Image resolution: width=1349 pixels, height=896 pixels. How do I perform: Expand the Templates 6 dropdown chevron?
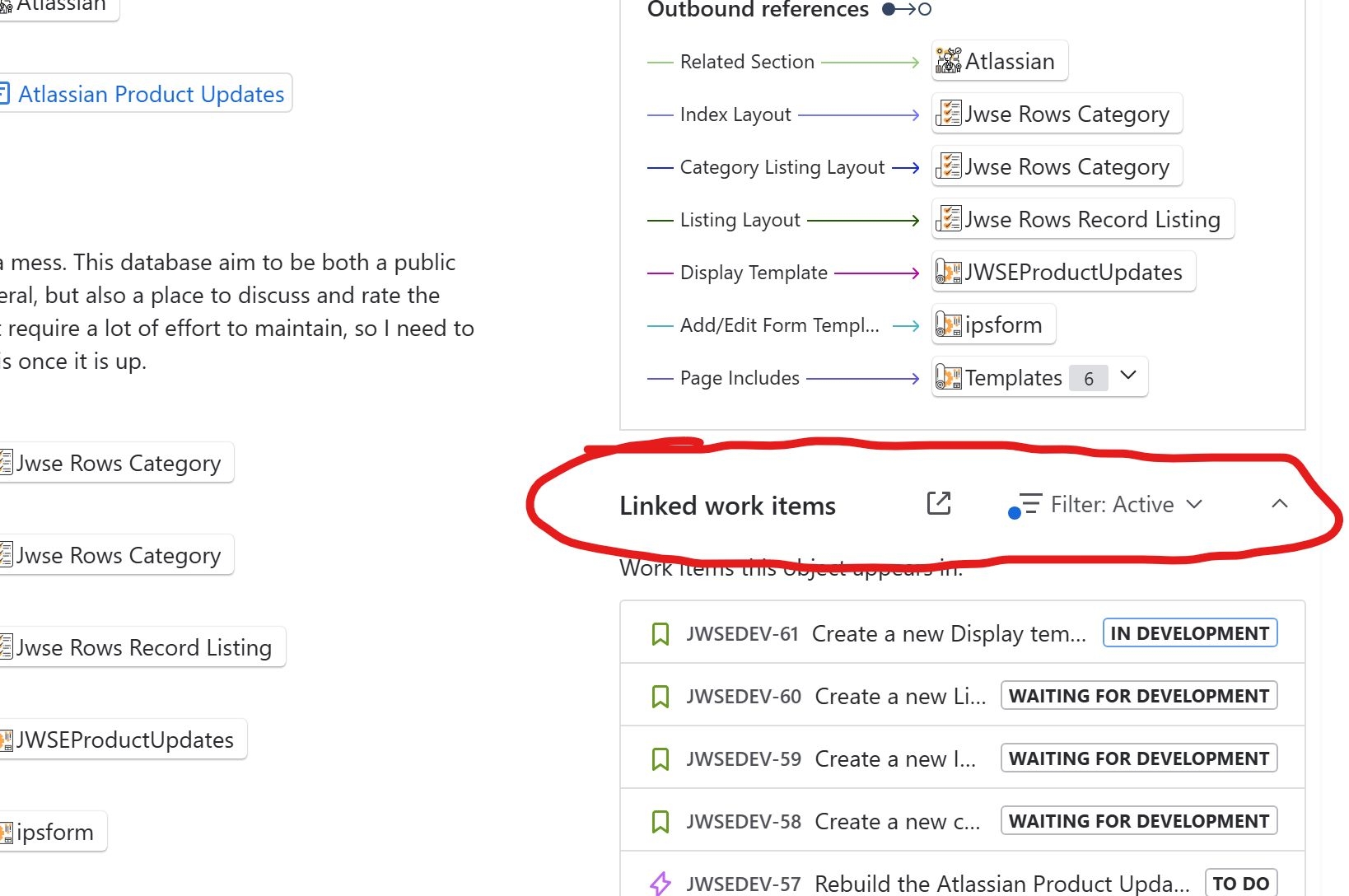tap(1128, 376)
